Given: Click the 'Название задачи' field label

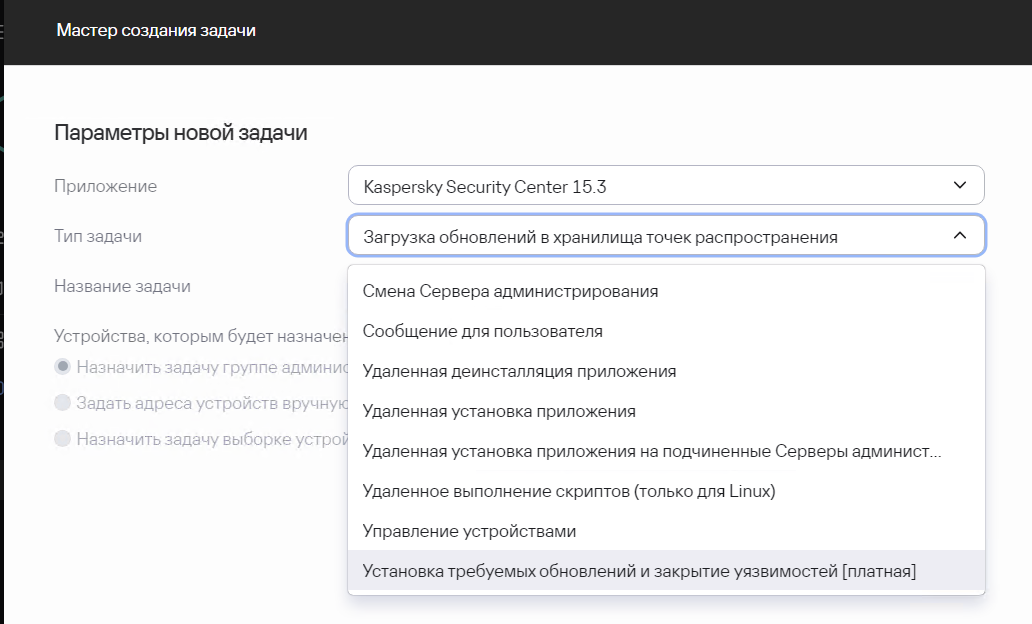Looking at the screenshot, I should (x=122, y=286).
